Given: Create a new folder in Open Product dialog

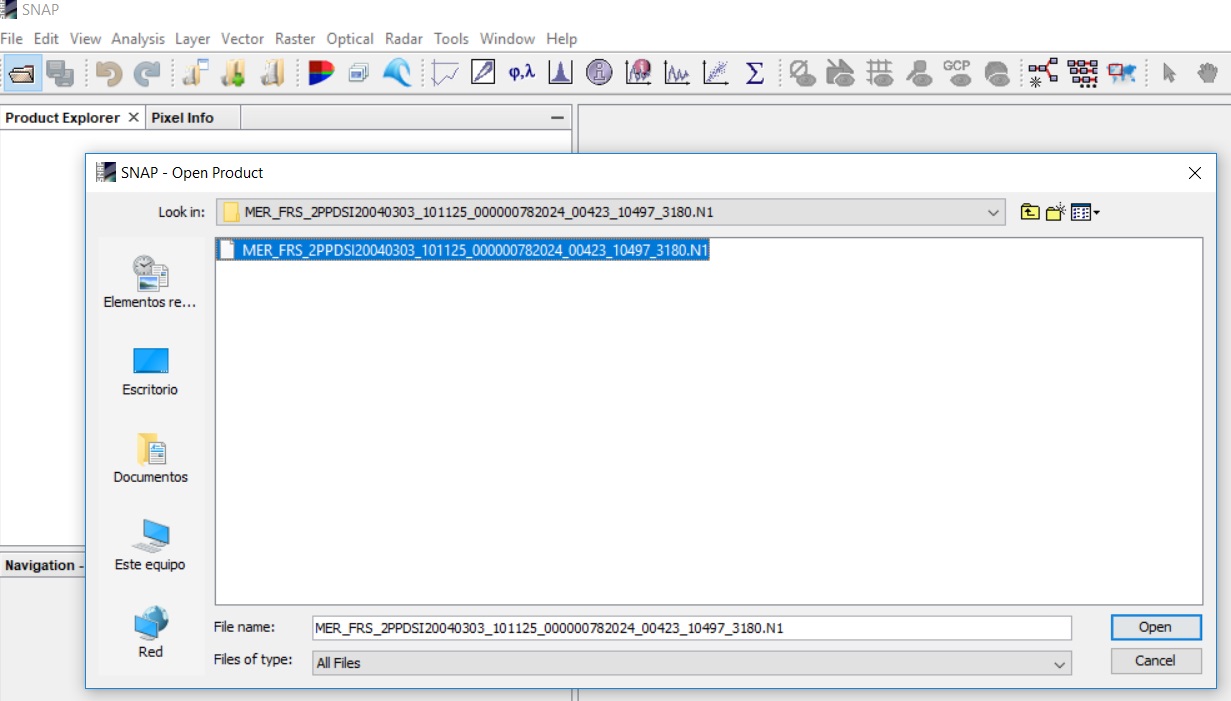Looking at the screenshot, I should point(1055,212).
